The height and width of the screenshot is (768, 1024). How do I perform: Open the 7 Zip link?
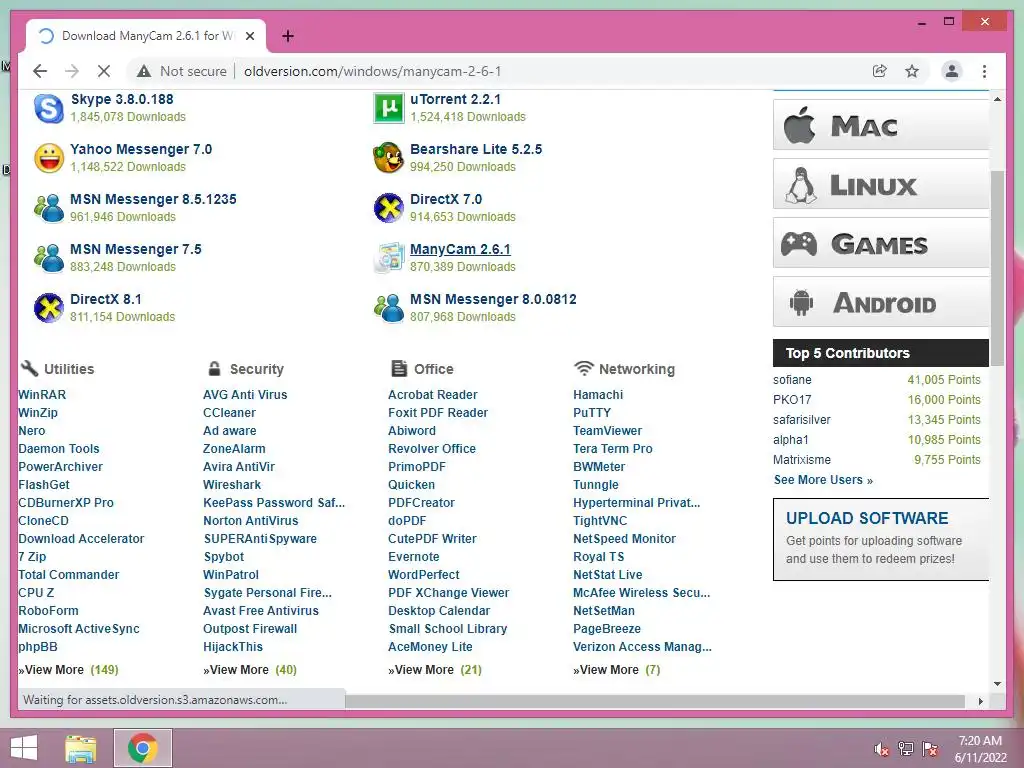pos(32,557)
